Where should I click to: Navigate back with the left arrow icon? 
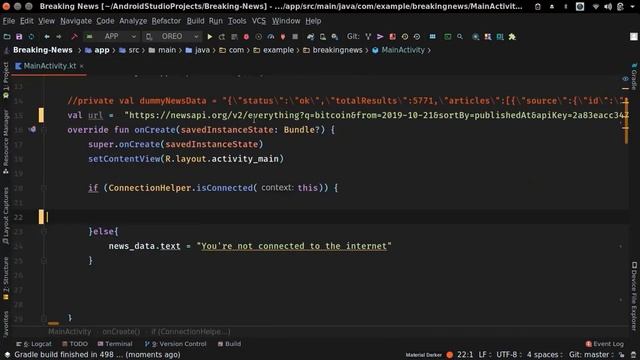47,37
